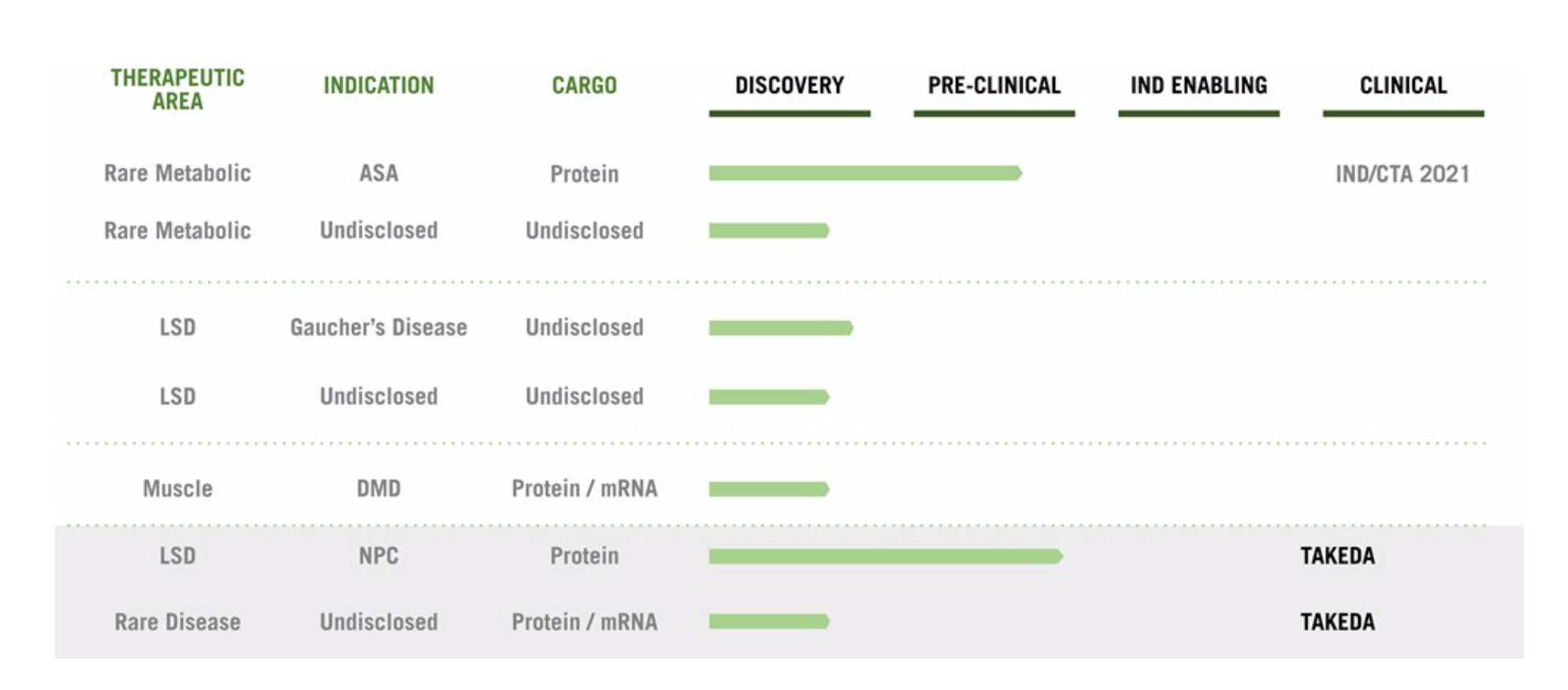Click TAKEDA partner label in NPC row

tap(1337, 556)
